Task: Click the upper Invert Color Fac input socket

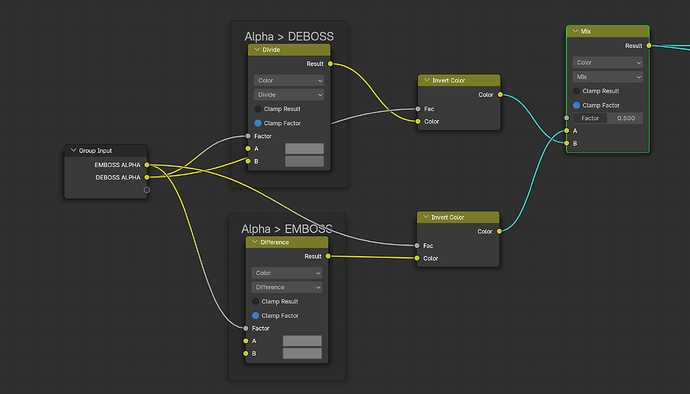Action: [x=418, y=109]
